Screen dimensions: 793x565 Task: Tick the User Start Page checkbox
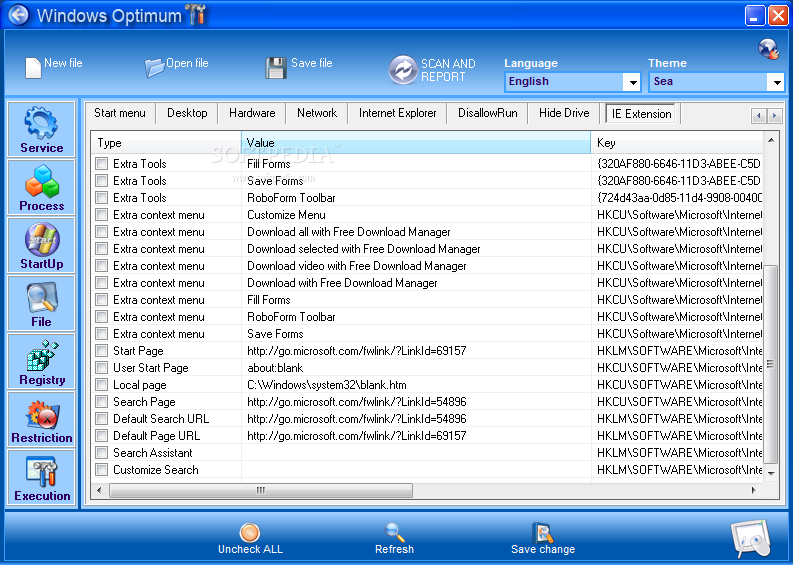[102, 367]
